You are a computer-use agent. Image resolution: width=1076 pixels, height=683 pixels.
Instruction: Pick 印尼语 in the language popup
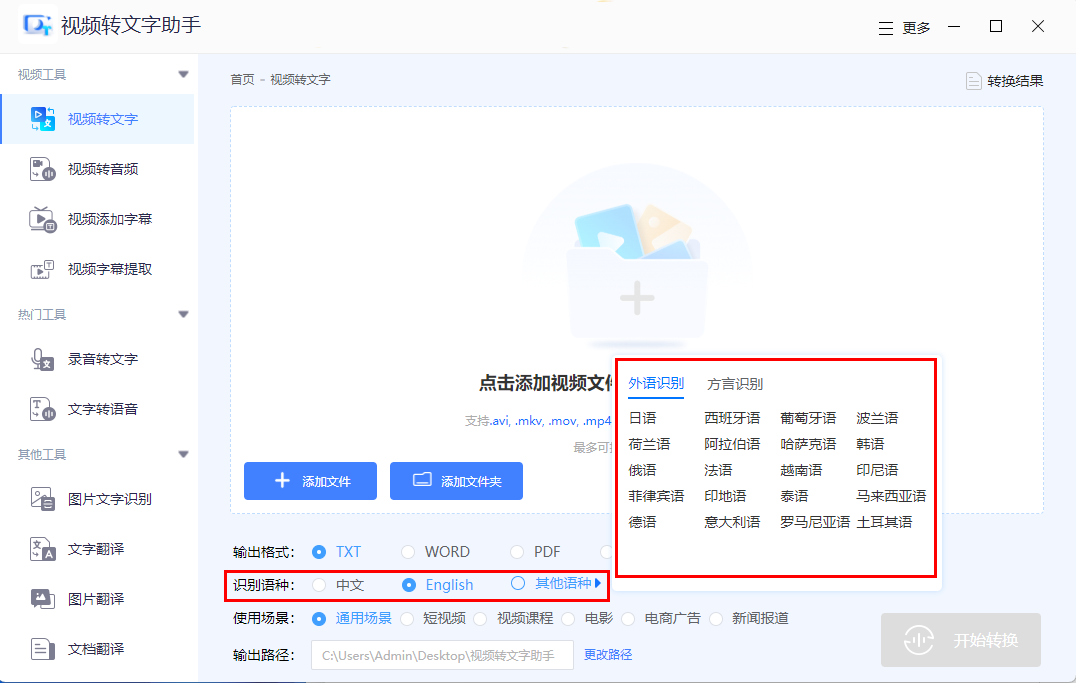(877, 470)
